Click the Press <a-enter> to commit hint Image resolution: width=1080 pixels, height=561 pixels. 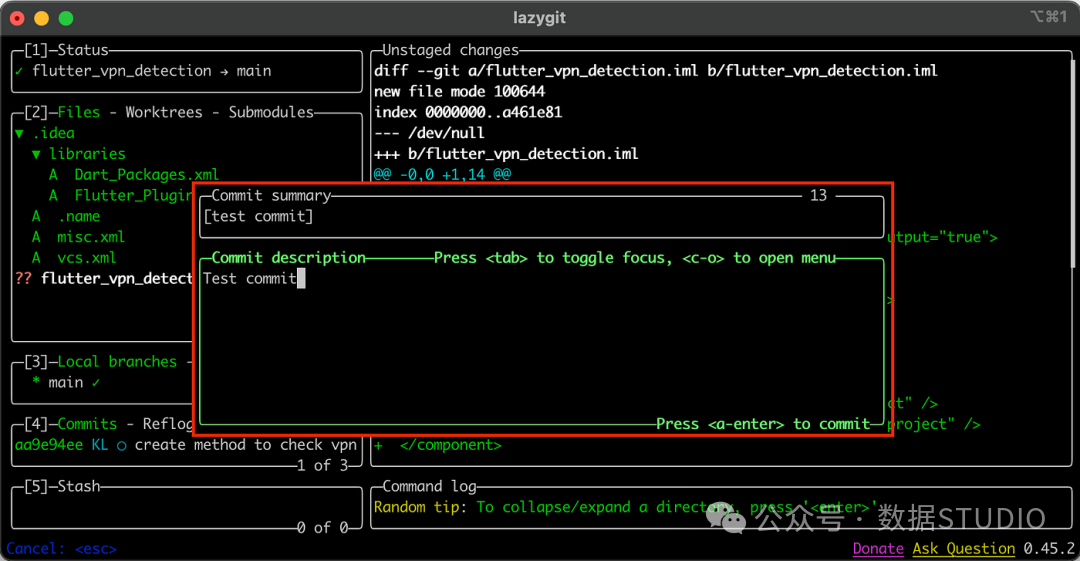[x=763, y=424]
